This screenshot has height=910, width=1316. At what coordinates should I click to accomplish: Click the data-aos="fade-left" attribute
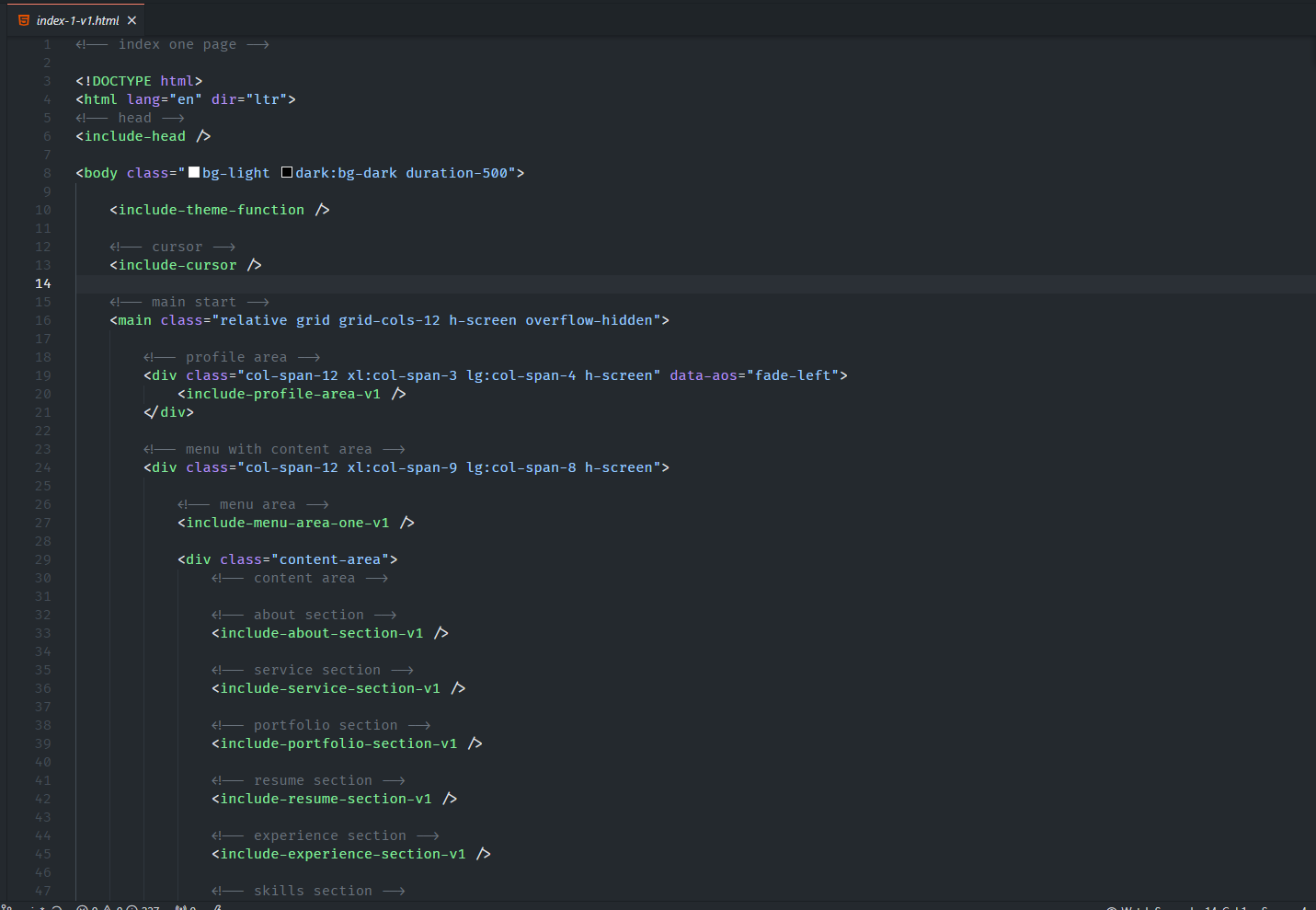[754, 375]
